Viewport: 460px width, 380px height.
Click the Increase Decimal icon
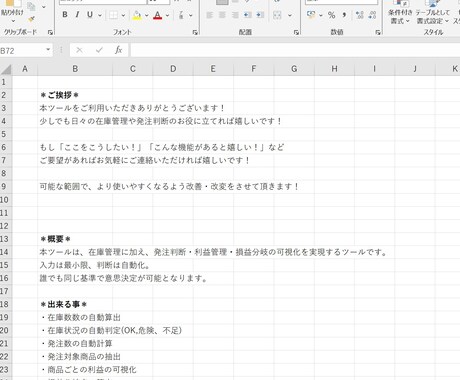click(x=360, y=15)
